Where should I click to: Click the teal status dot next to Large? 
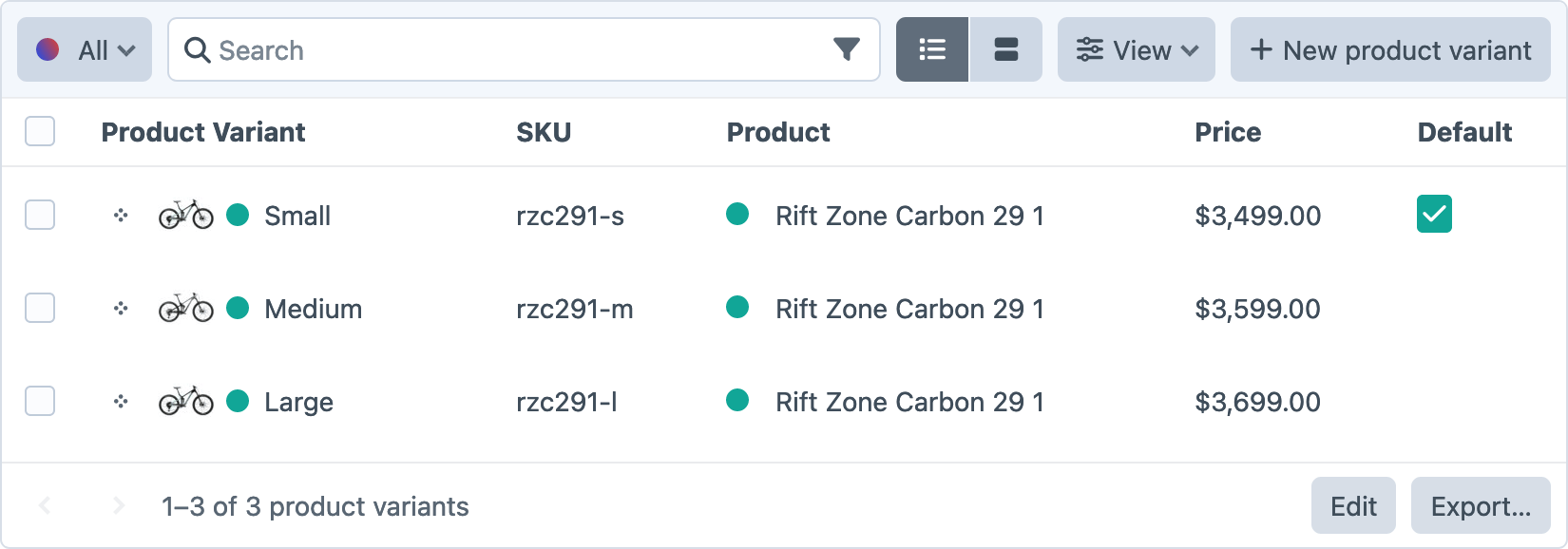238,402
